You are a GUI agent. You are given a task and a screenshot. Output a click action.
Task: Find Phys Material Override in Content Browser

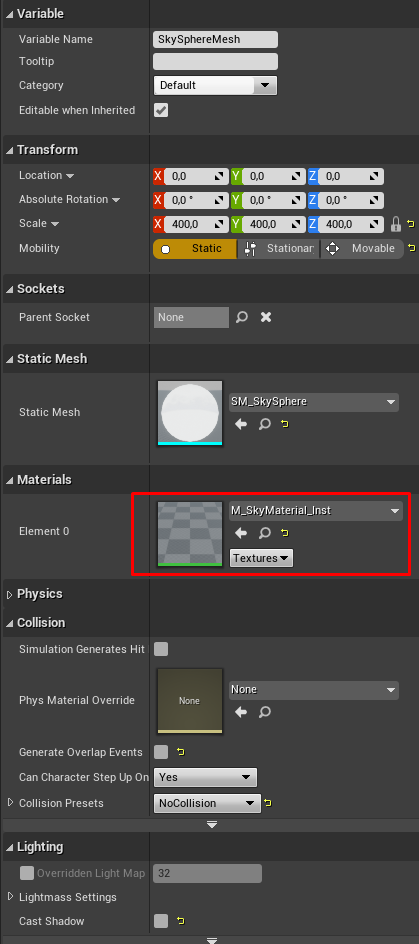coord(265,712)
